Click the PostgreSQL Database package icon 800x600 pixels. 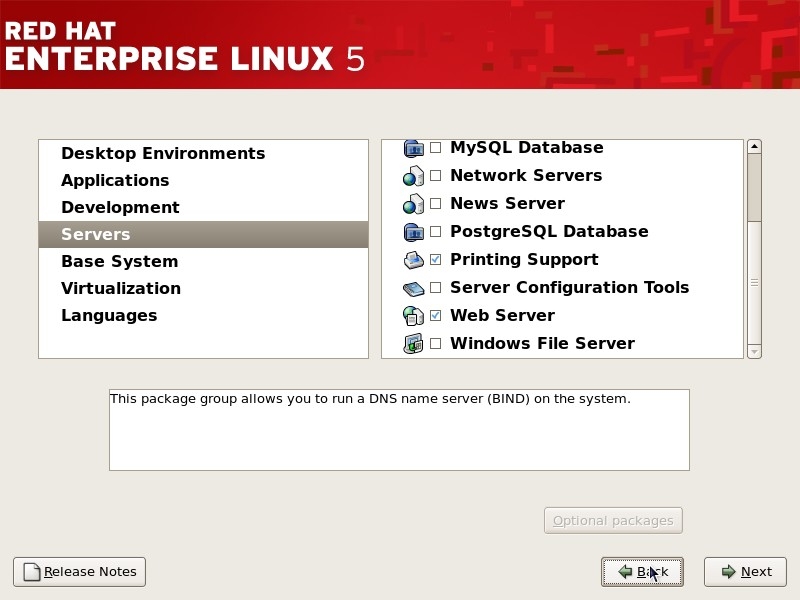click(413, 232)
